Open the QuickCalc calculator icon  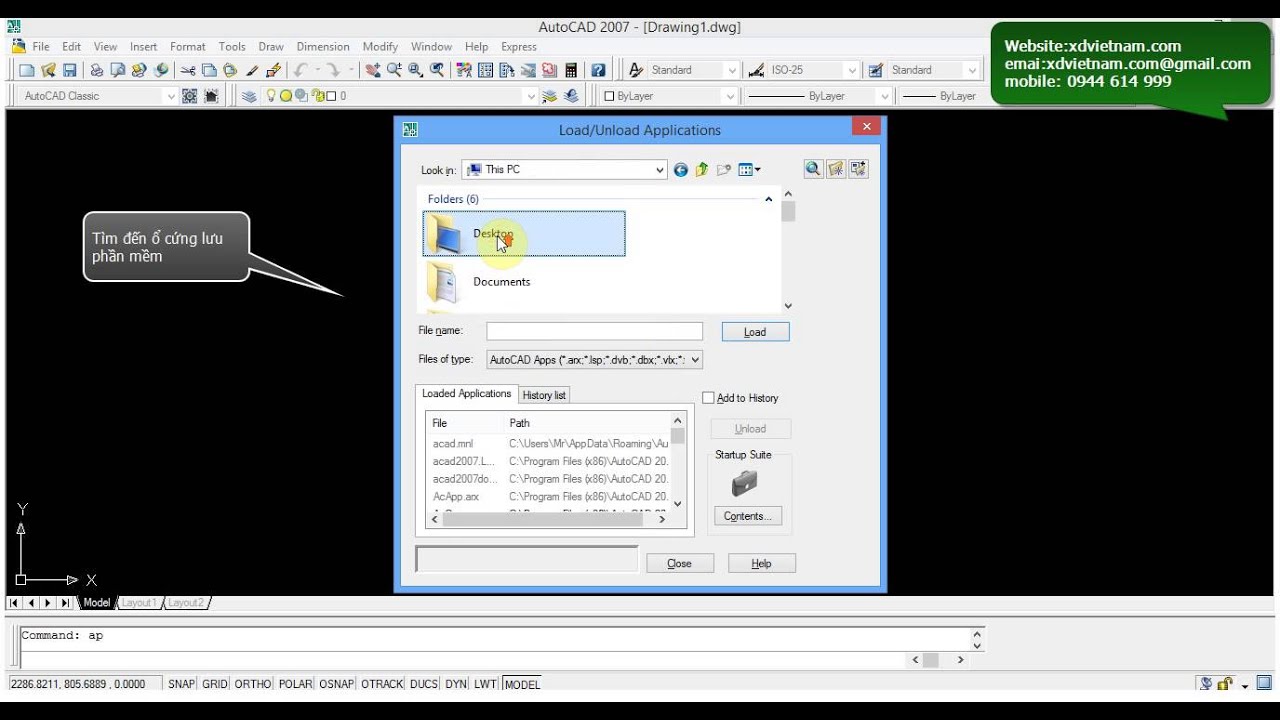571,70
